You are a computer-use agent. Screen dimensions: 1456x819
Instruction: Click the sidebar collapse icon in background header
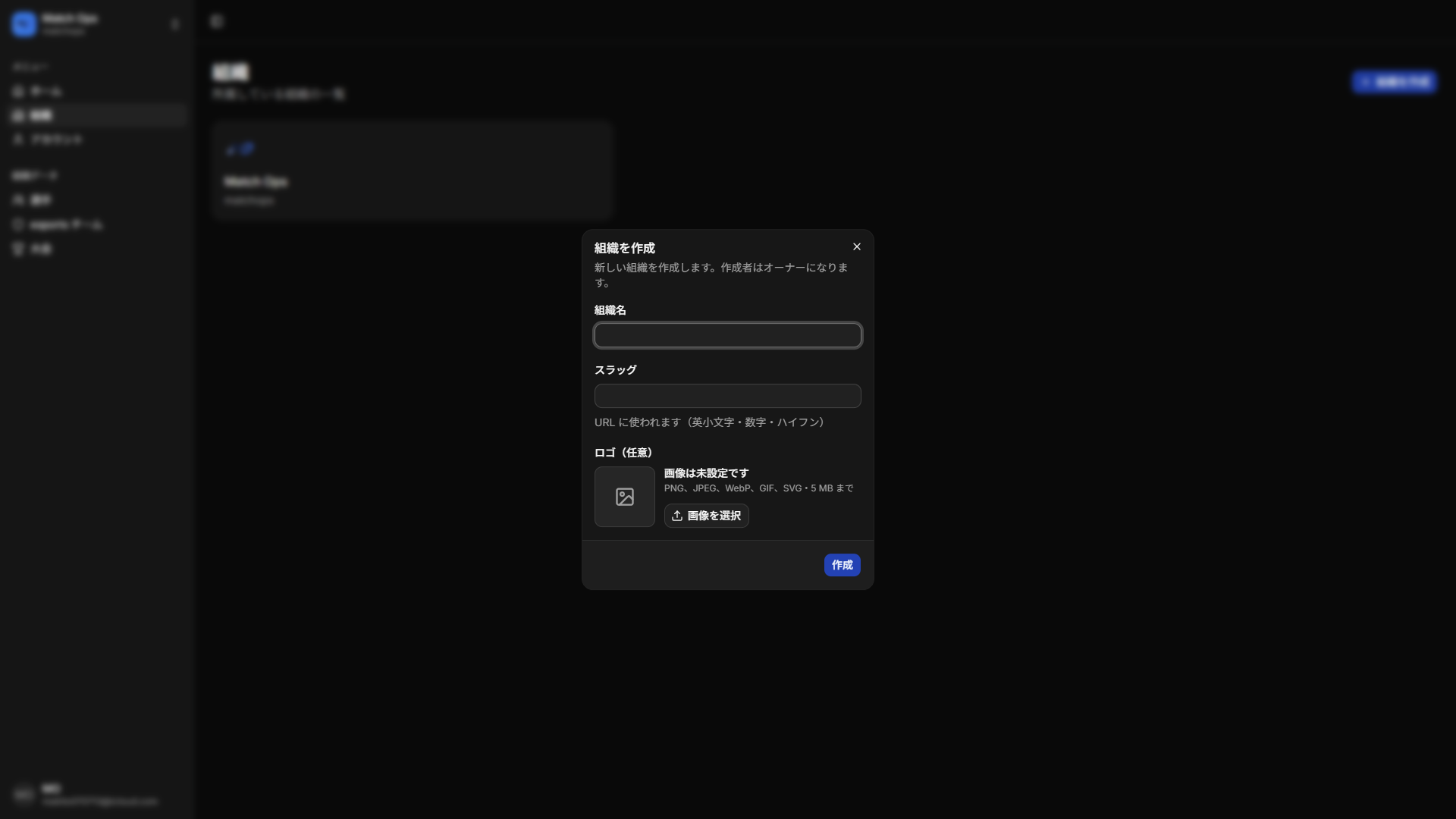coord(218,21)
